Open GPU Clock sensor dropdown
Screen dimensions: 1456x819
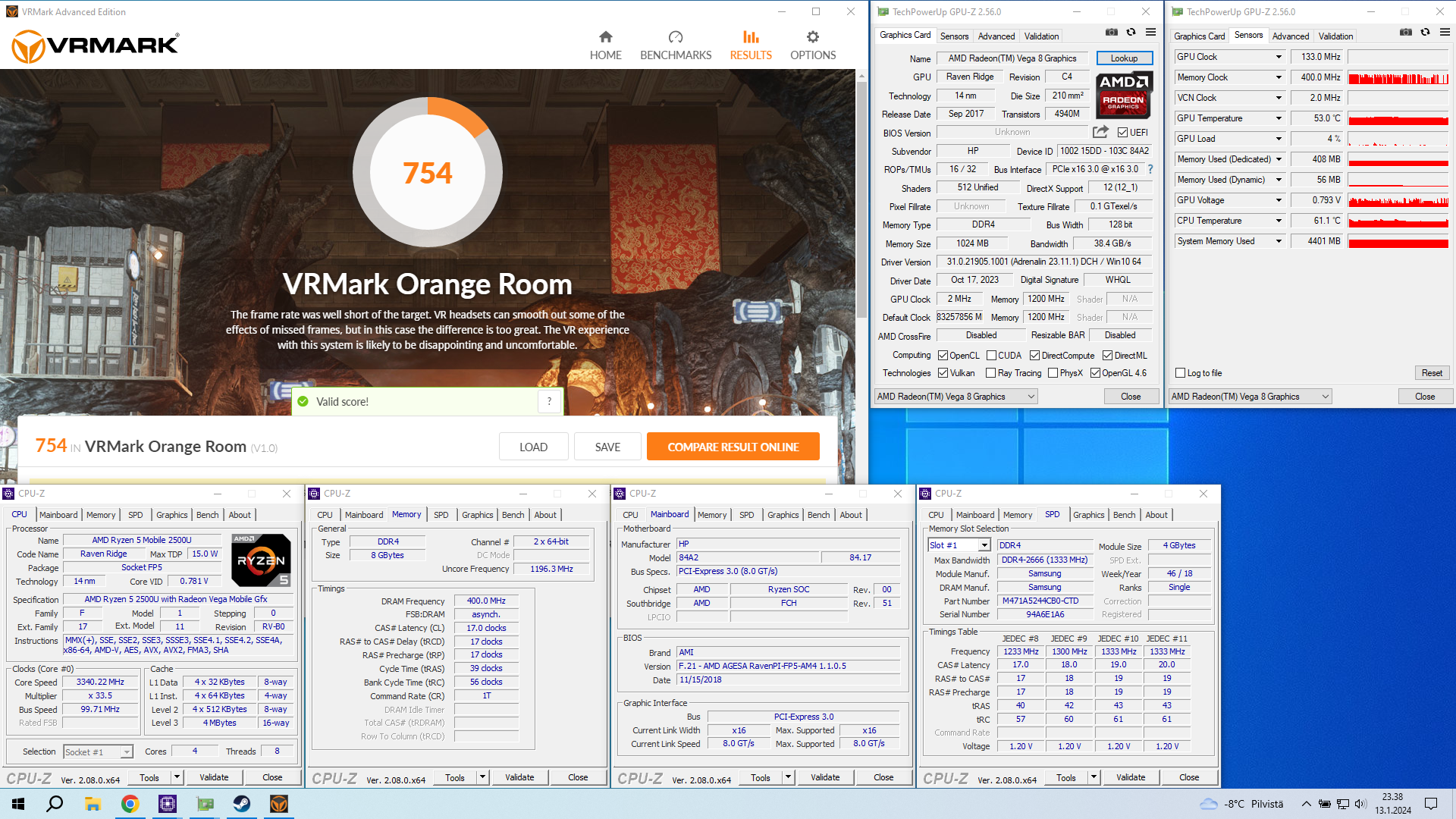tap(1279, 57)
